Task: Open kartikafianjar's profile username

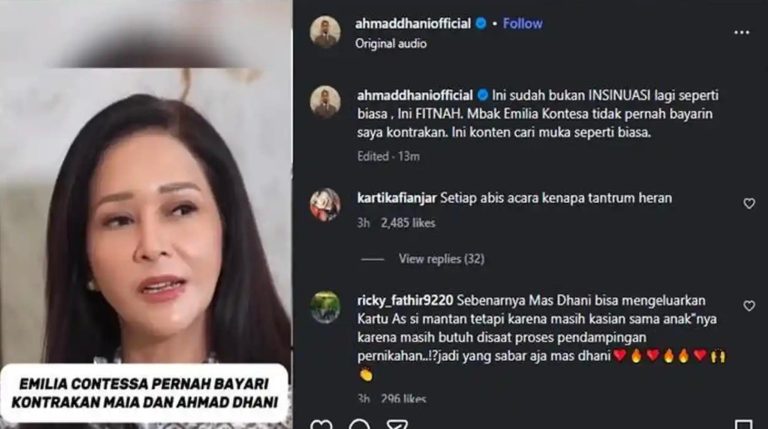Action: (x=397, y=198)
